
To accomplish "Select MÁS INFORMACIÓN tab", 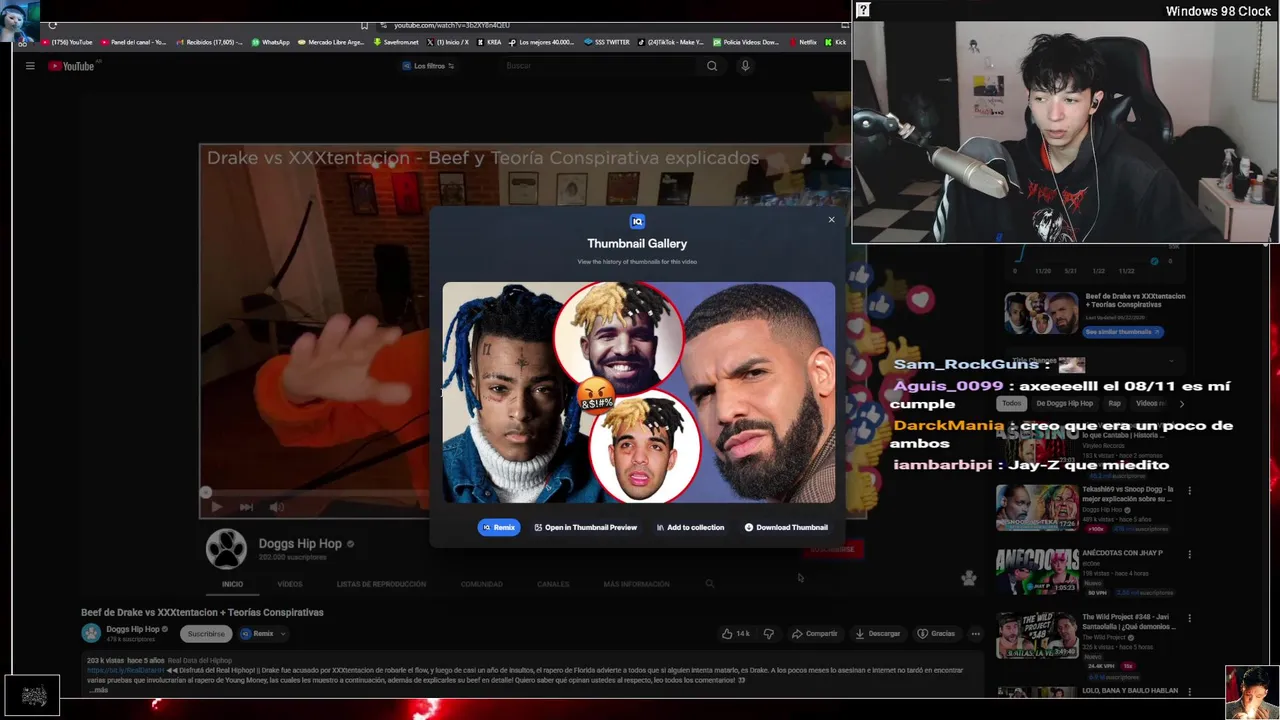I will pyautogui.click(x=636, y=584).
